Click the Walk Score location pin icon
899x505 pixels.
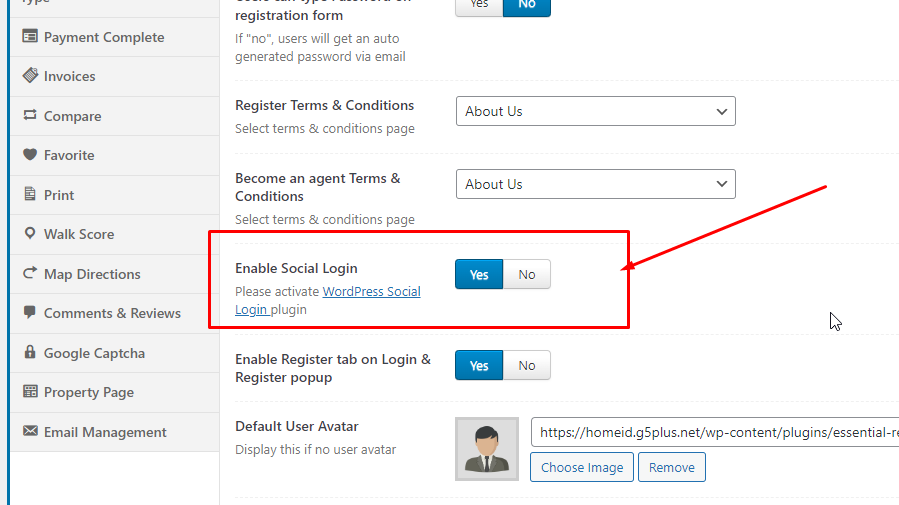30,234
